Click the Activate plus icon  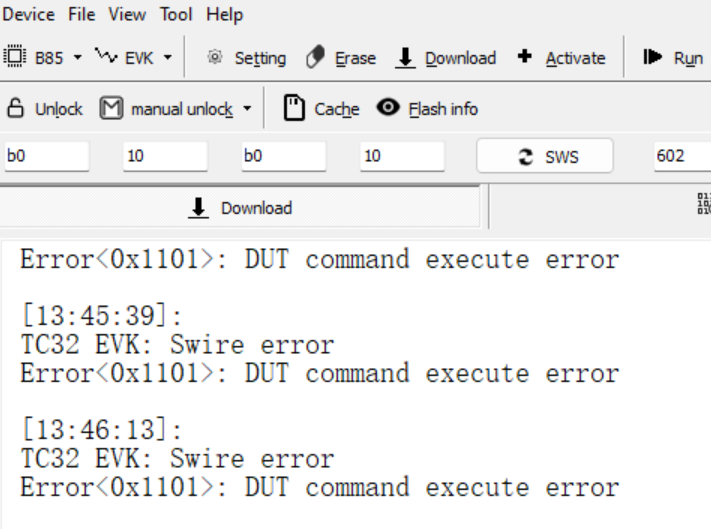tap(525, 56)
